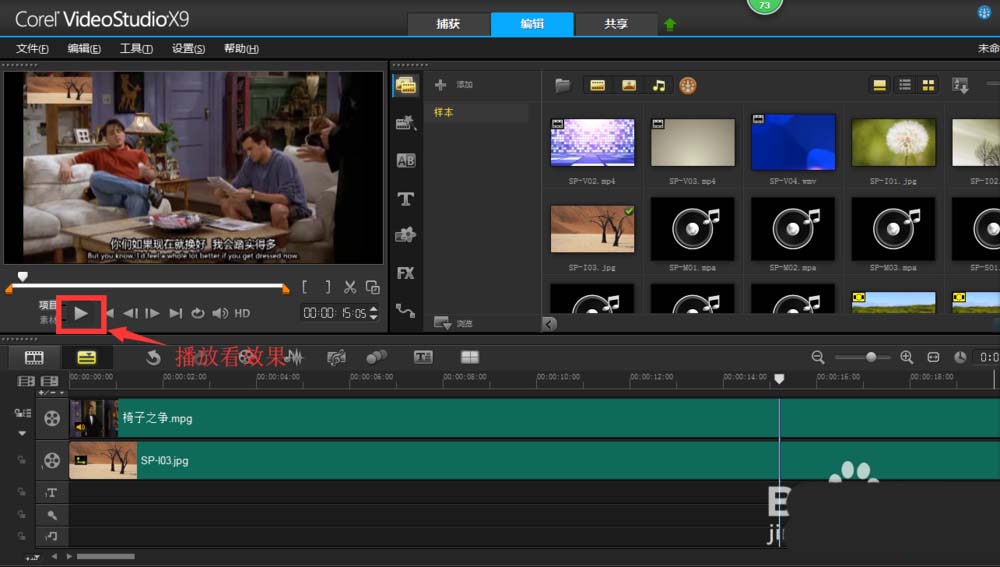1000x567 pixels.
Task: Toggle video files in library
Action: pyautogui.click(x=598, y=85)
